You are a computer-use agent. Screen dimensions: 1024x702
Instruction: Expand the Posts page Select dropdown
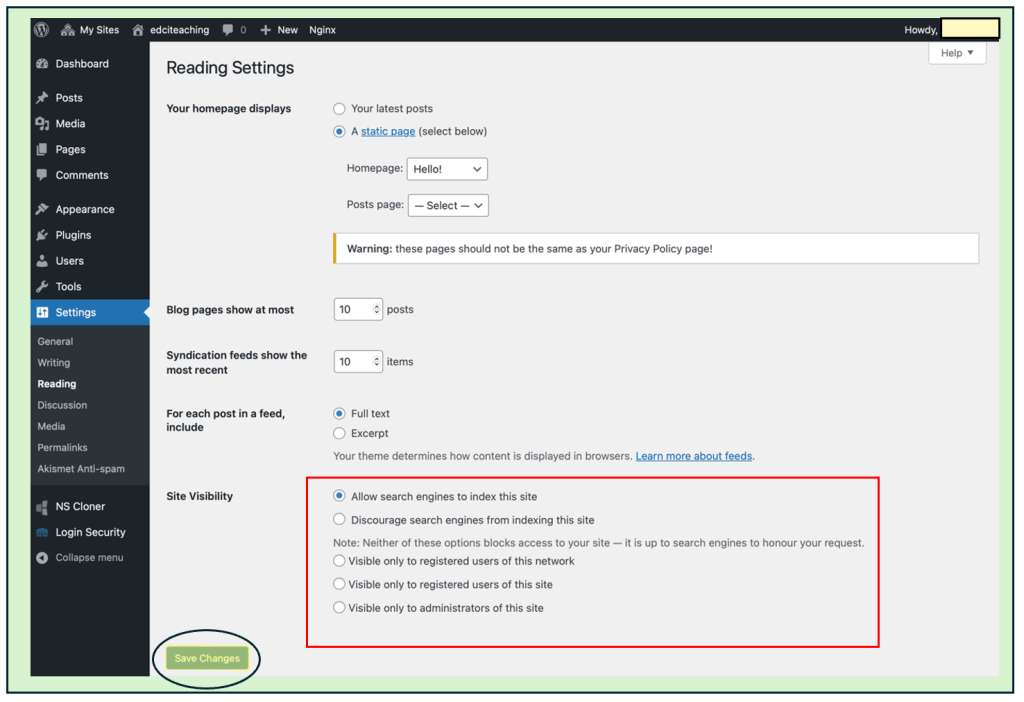coord(448,206)
